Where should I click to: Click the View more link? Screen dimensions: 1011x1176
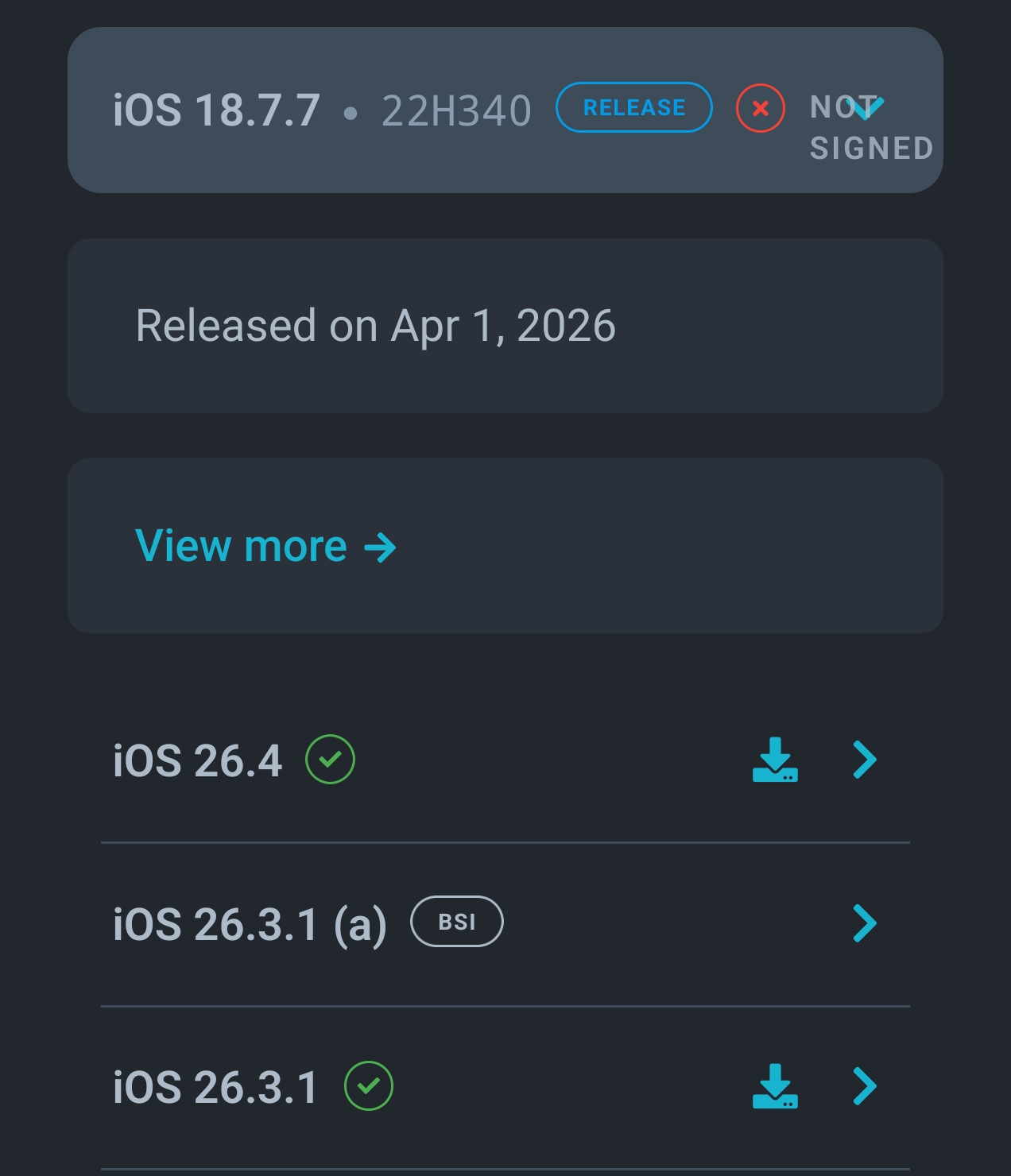(265, 546)
